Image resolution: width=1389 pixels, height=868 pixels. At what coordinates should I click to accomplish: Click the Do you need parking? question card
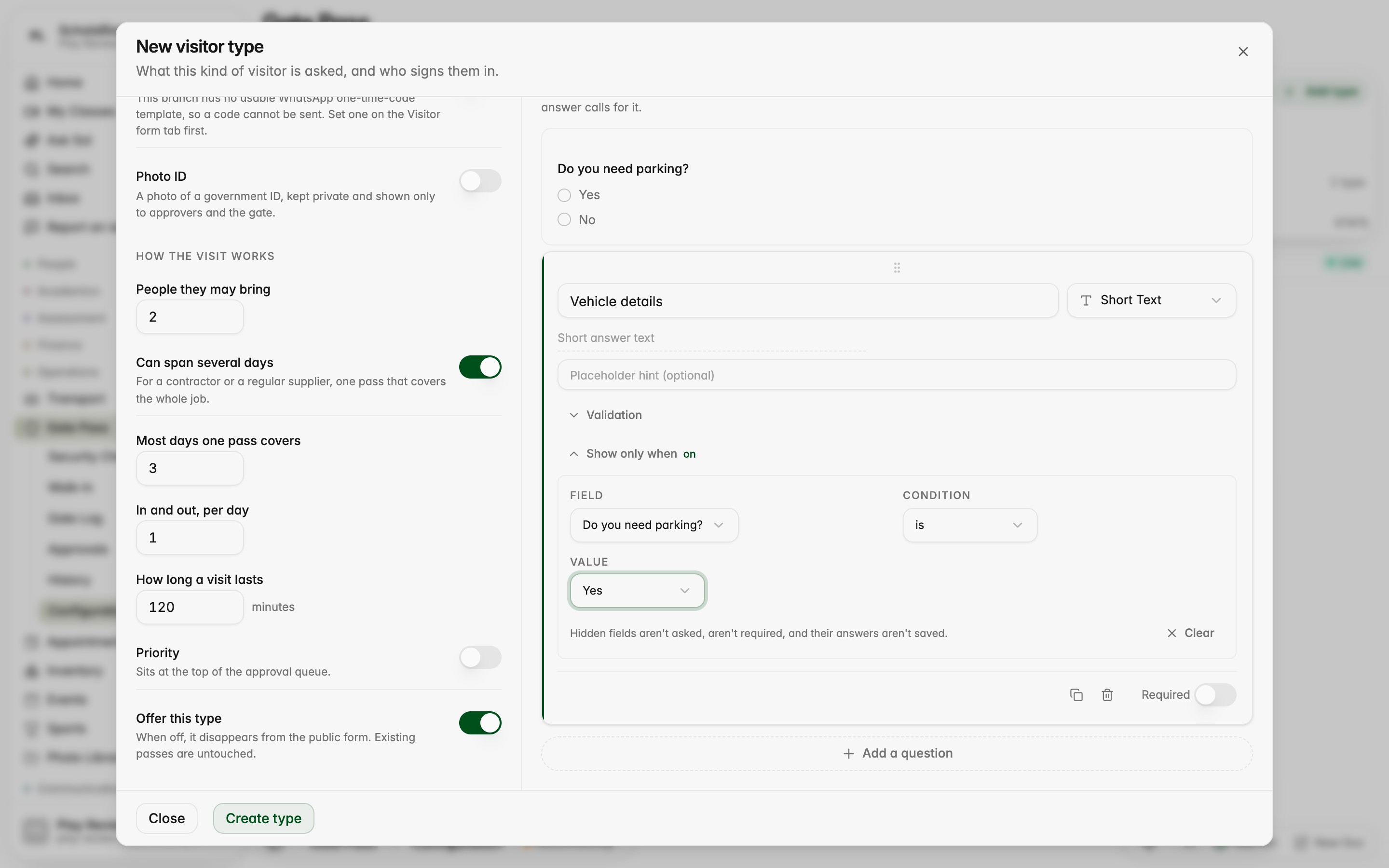tap(897, 187)
